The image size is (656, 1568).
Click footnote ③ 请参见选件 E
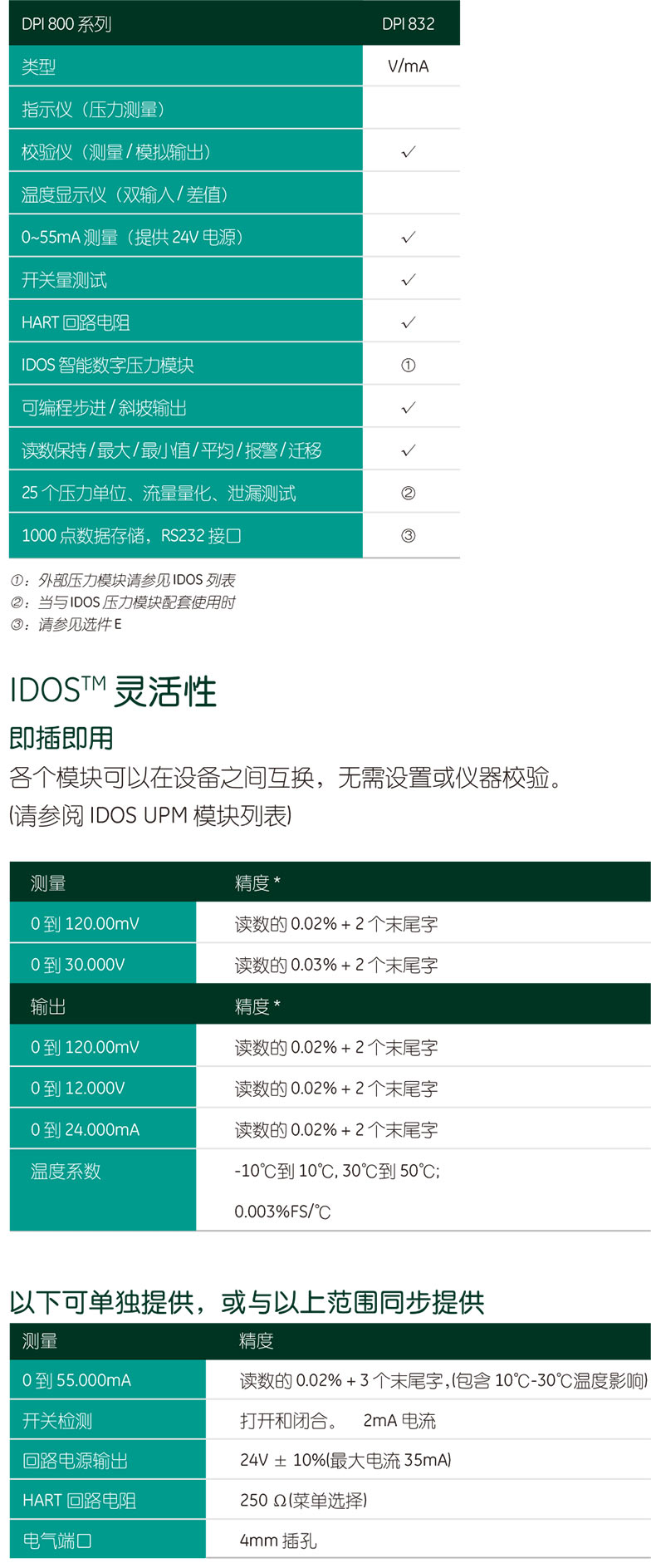click(66, 624)
